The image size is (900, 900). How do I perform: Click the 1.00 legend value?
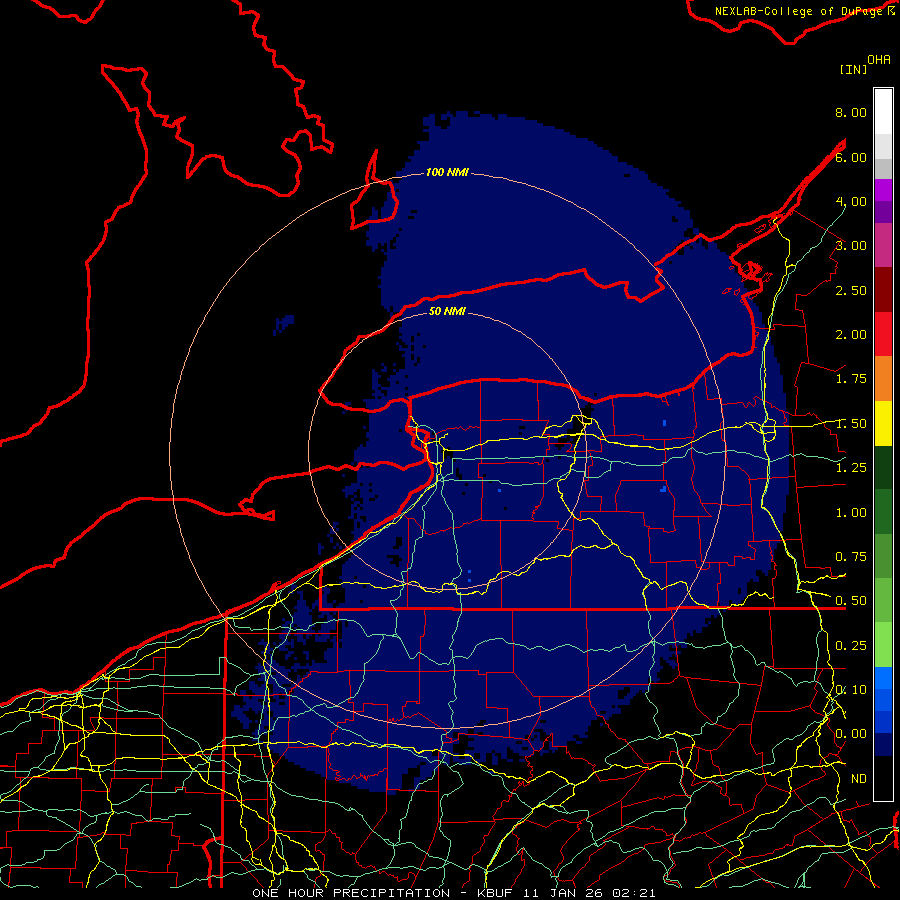coord(851,513)
